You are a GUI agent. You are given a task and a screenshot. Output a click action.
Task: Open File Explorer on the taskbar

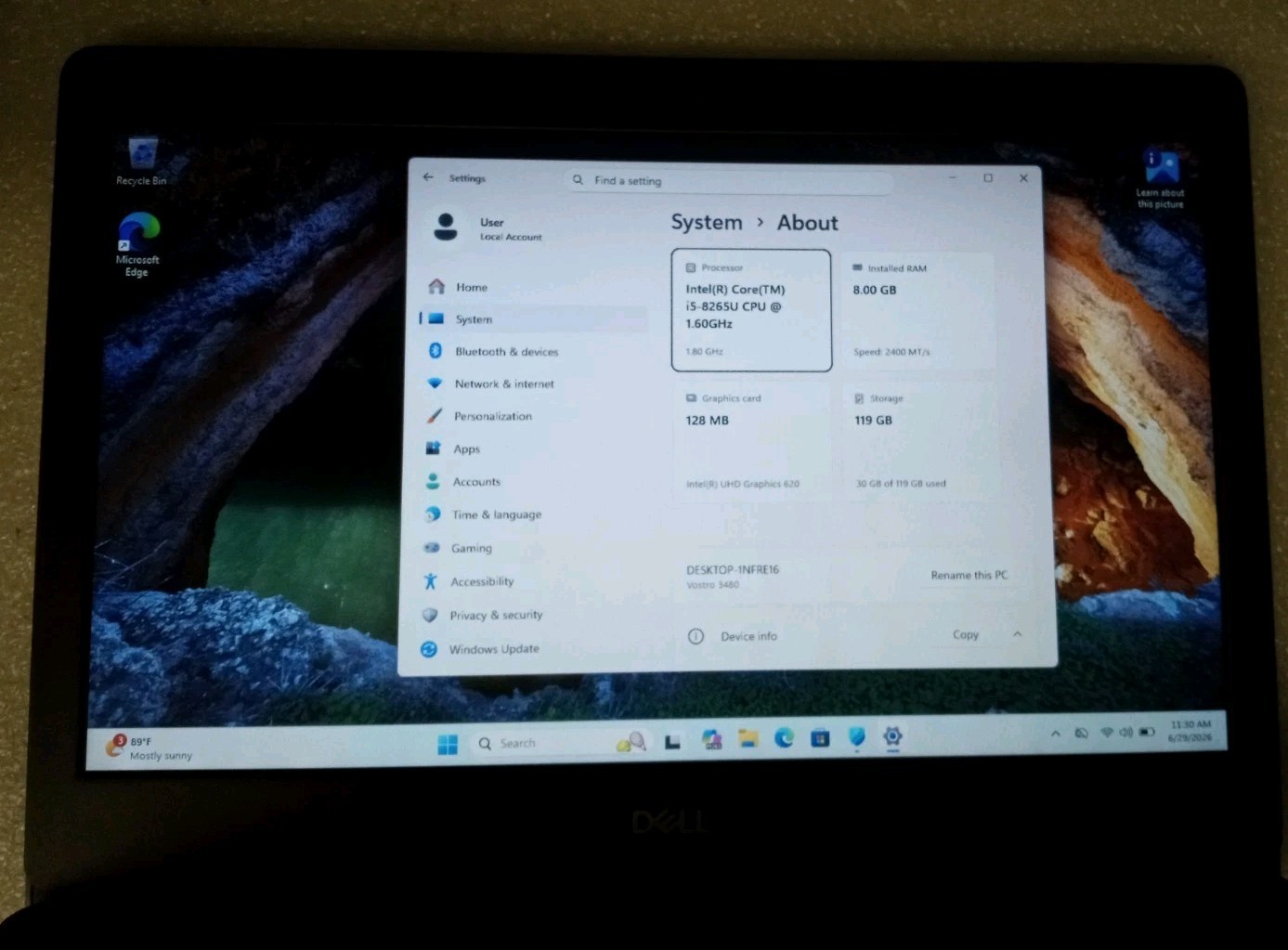point(748,738)
